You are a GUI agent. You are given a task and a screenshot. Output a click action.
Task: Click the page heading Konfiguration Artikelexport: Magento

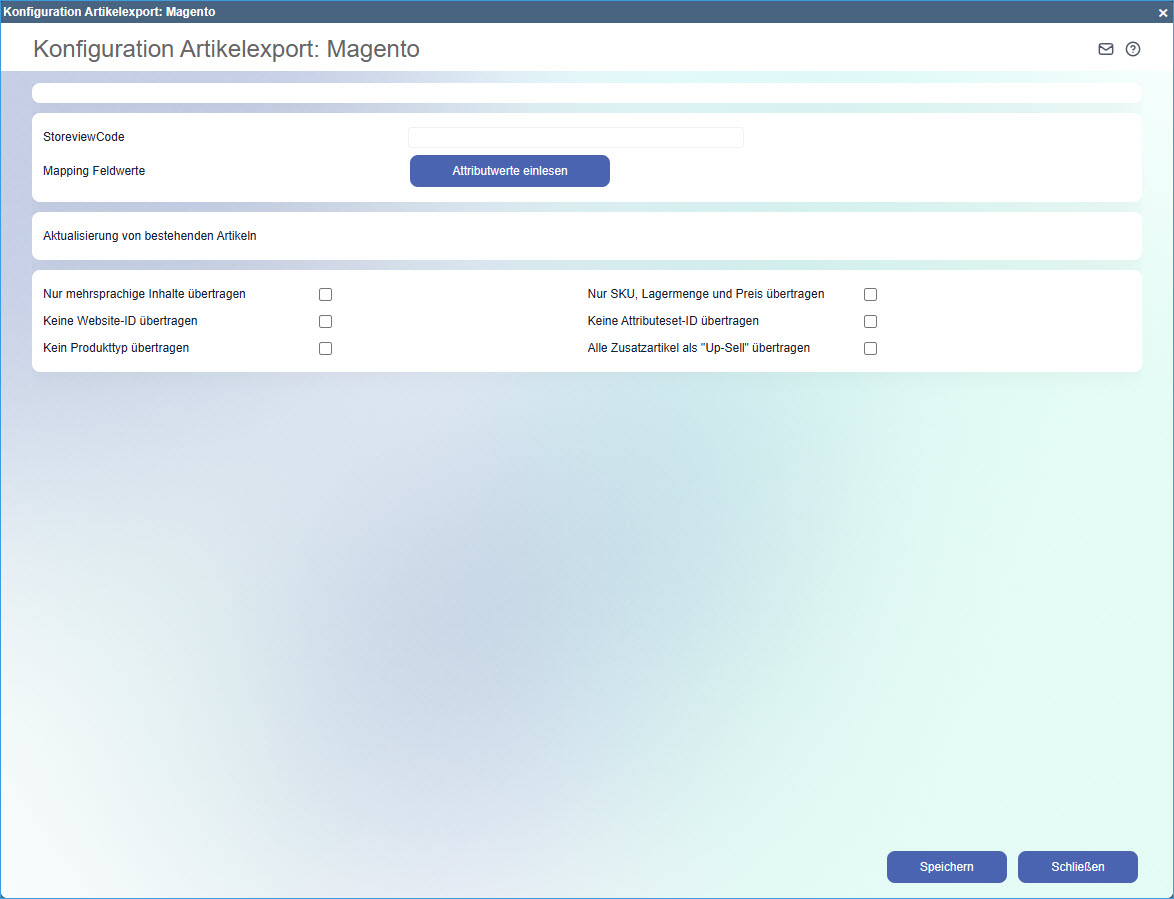pos(226,49)
